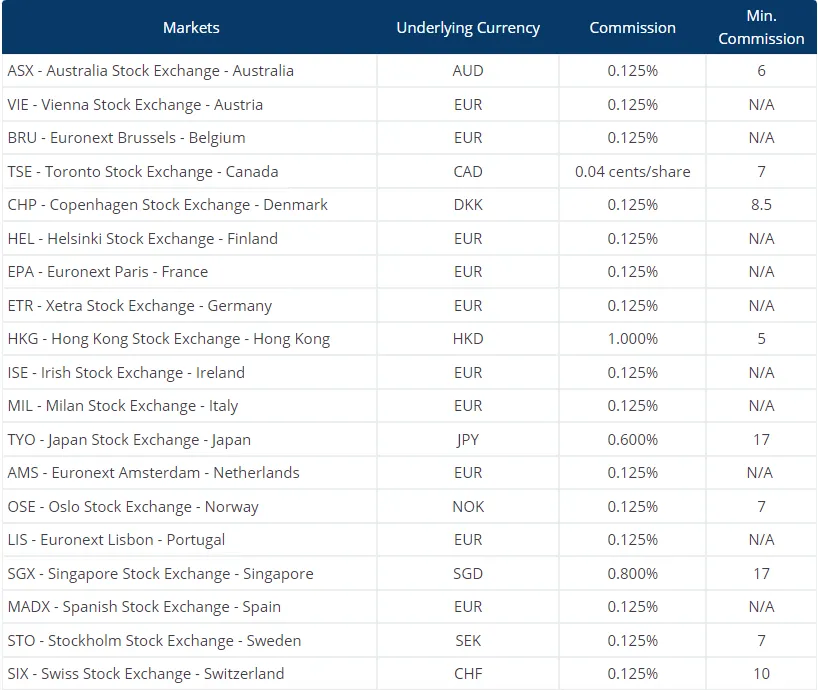Screen dimensions: 818x690
Task: Click the 8.5 minimum commission value
Action: (761, 205)
